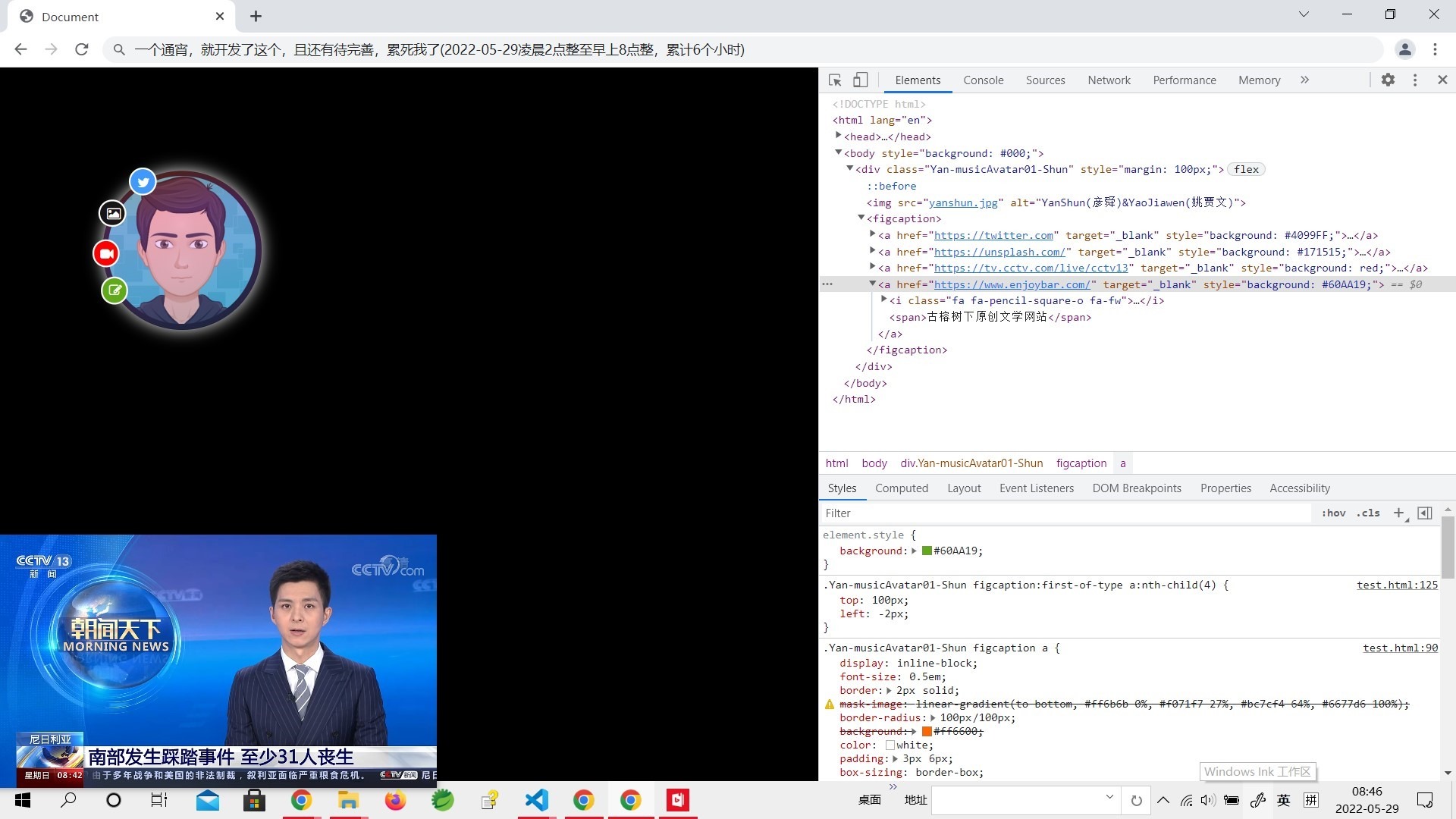
Task: Select the body breadcrumb
Action: click(x=874, y=463)
